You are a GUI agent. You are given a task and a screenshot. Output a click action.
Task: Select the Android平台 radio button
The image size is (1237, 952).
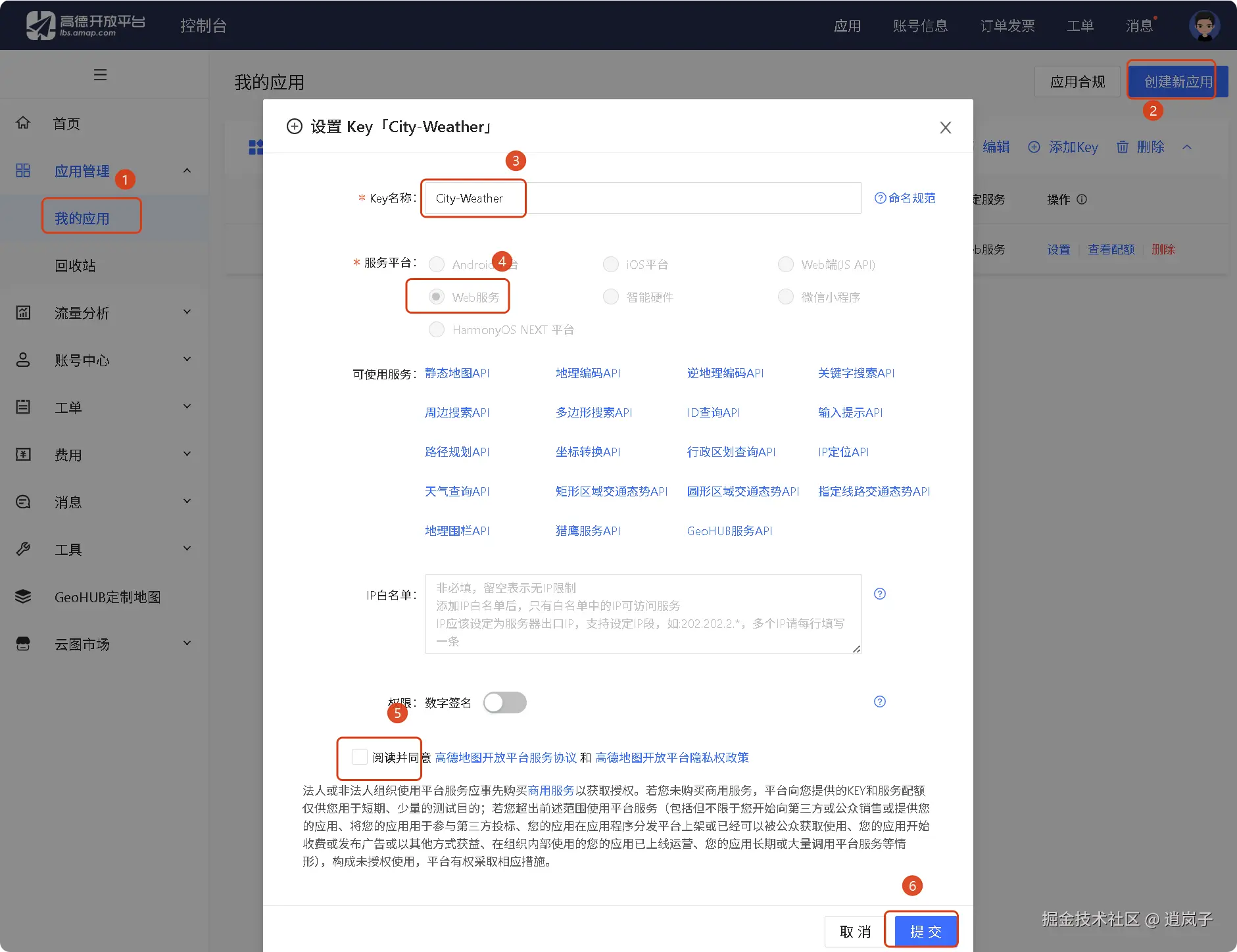[437, 264]
